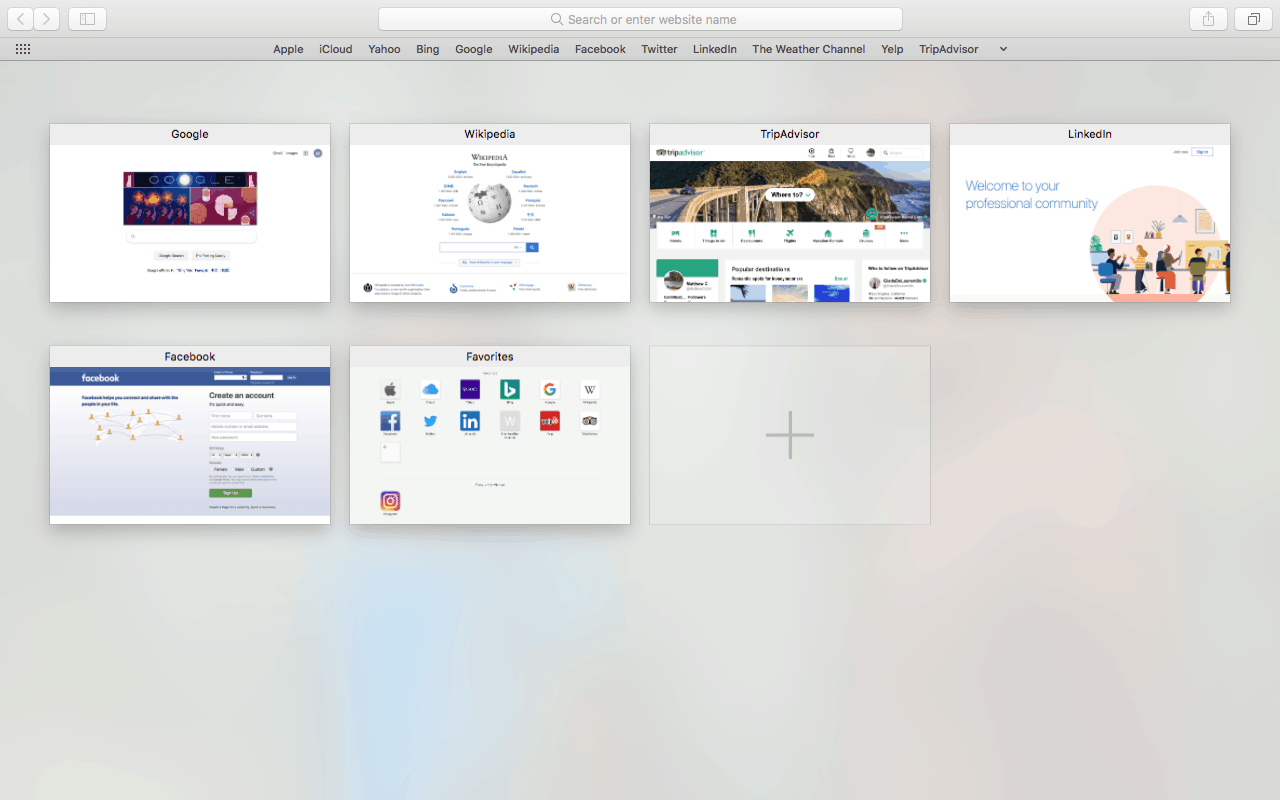Click the Bing icon inside the Favorites thumbnail
This screenshot has height=800, width=1280.
pos(510,389)
